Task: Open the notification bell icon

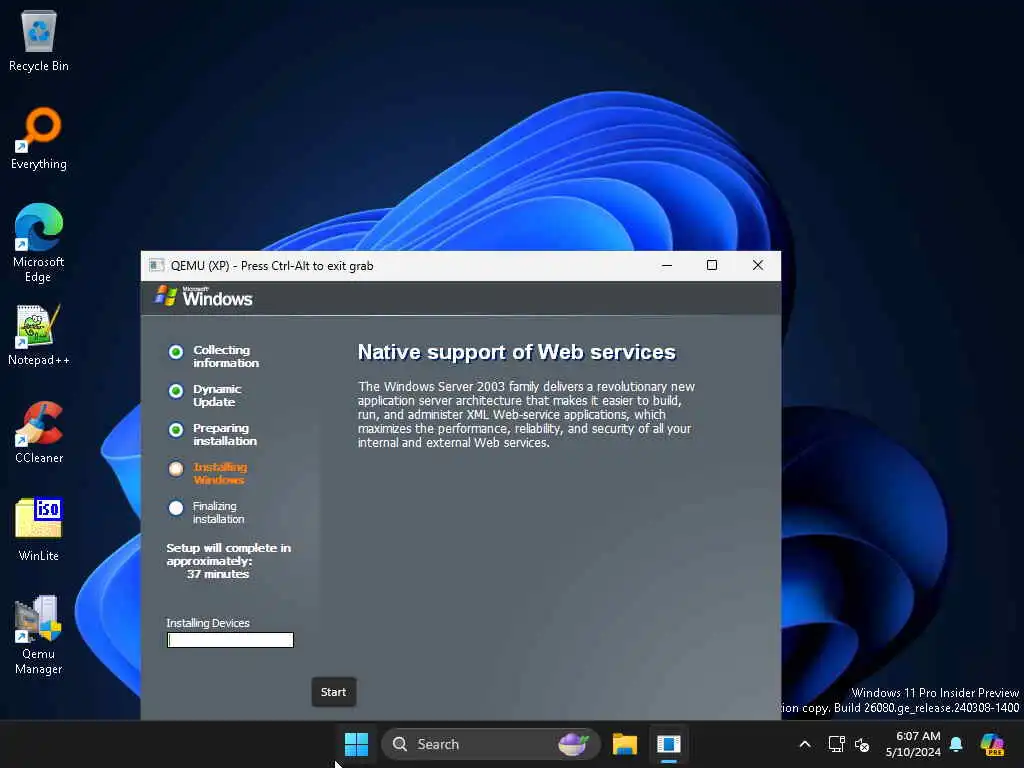Action: coord(956,744)
